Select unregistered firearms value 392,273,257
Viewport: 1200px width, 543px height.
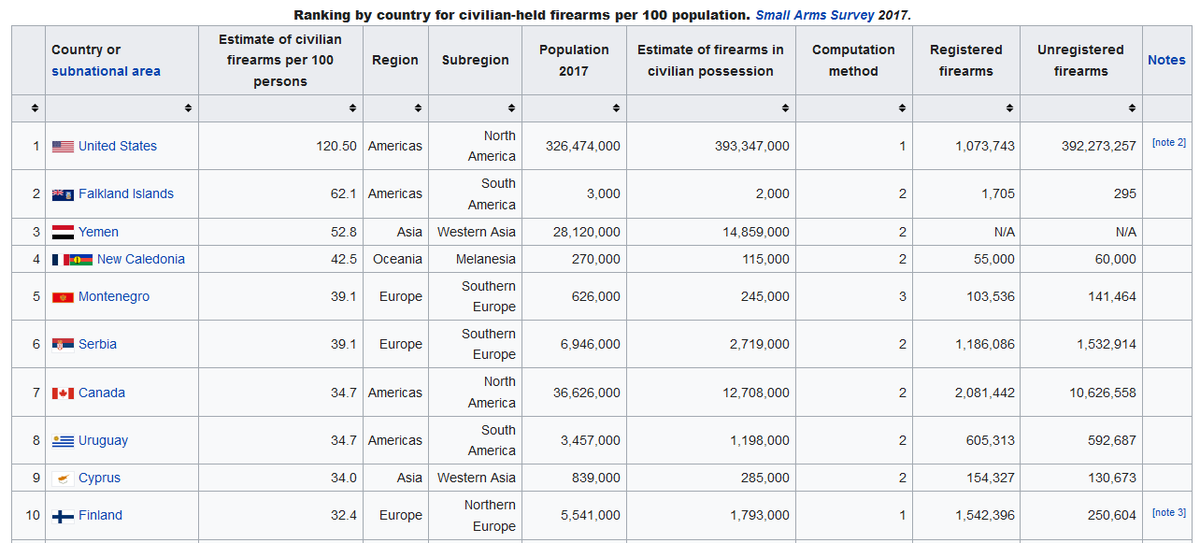pyautogui.click(x=1099, y=146)
